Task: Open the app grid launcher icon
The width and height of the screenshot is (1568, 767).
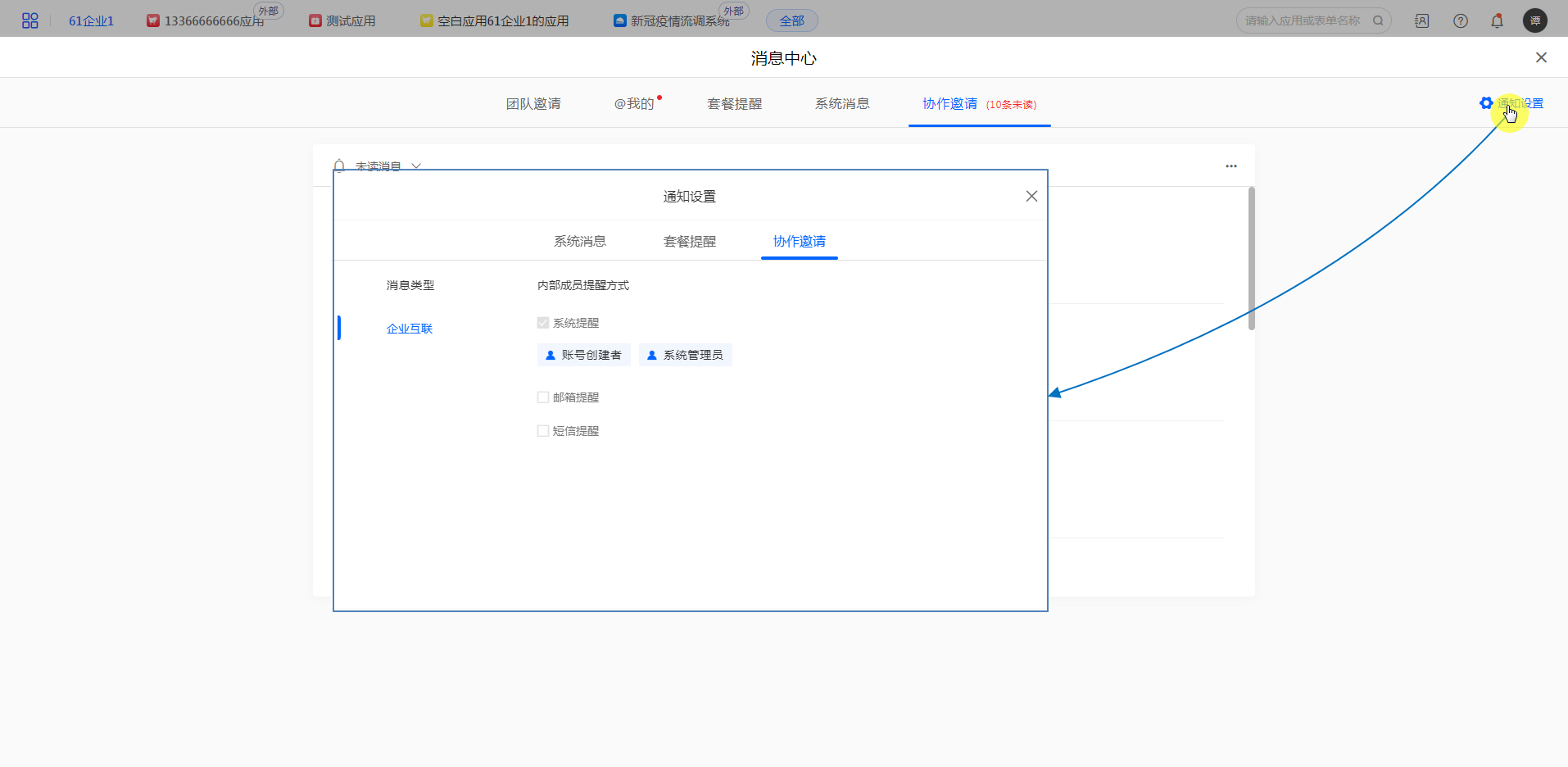Action: click(x=29, y=20)
